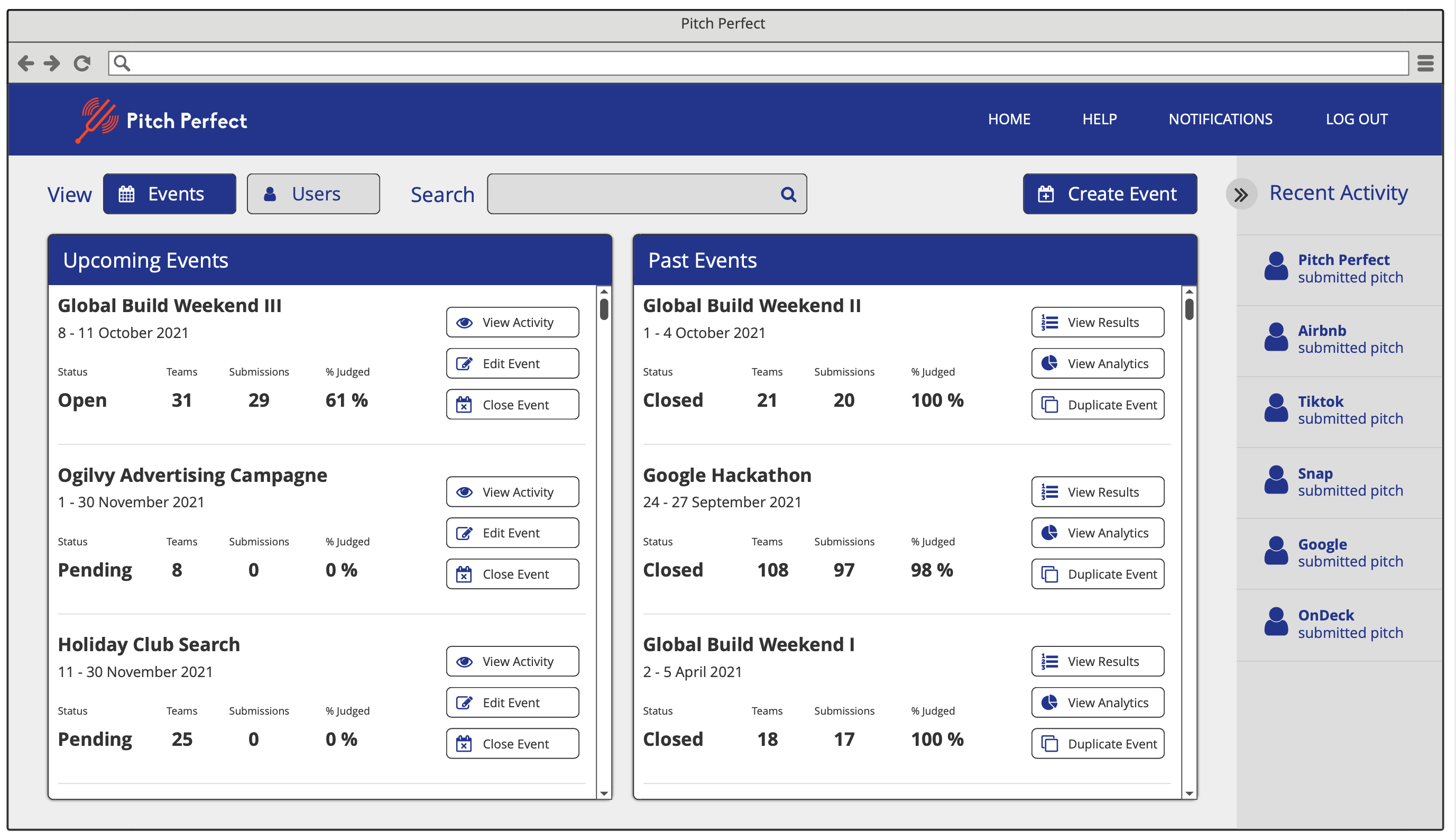Click the magnifier icon in the Search field
This screenshot has height=840, width=1456.
point(788,195)
